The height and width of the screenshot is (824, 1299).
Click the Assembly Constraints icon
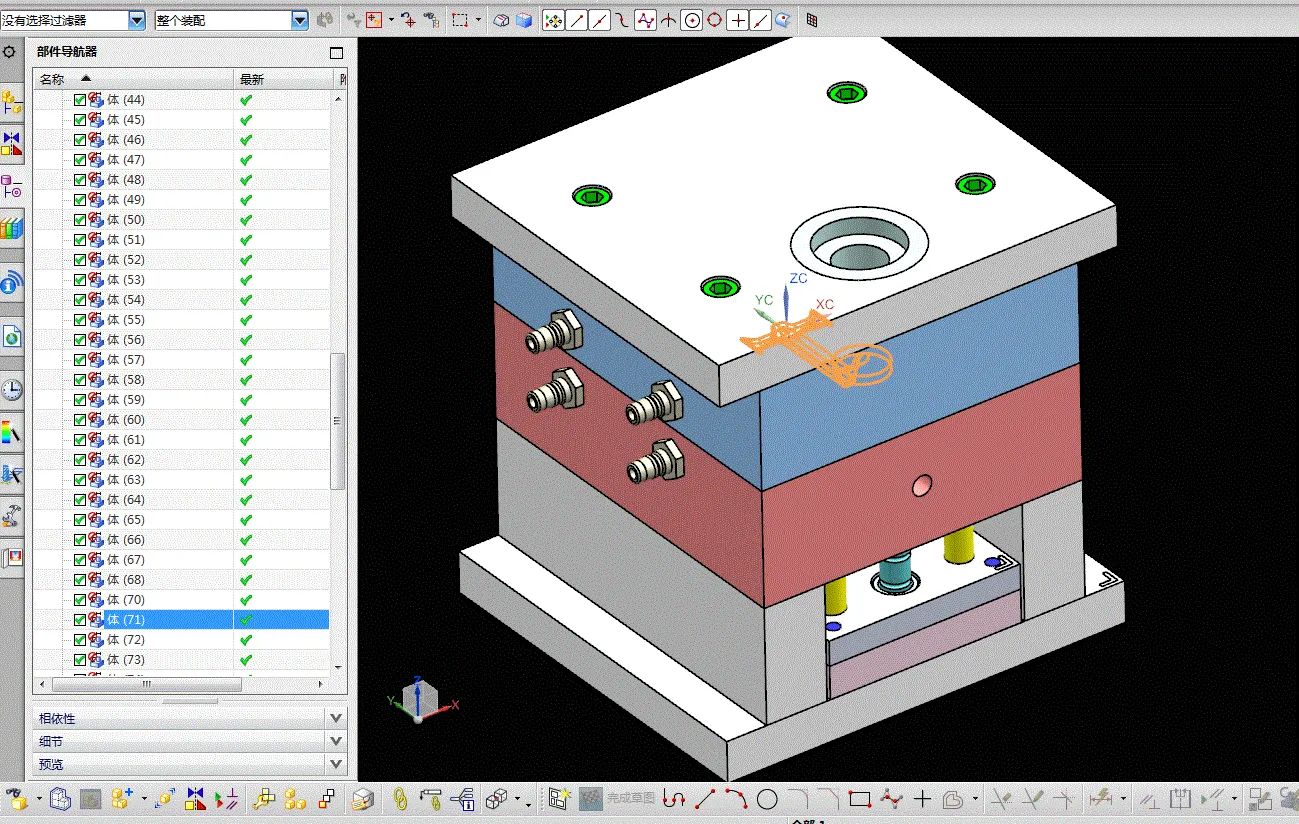pos(226,799)
